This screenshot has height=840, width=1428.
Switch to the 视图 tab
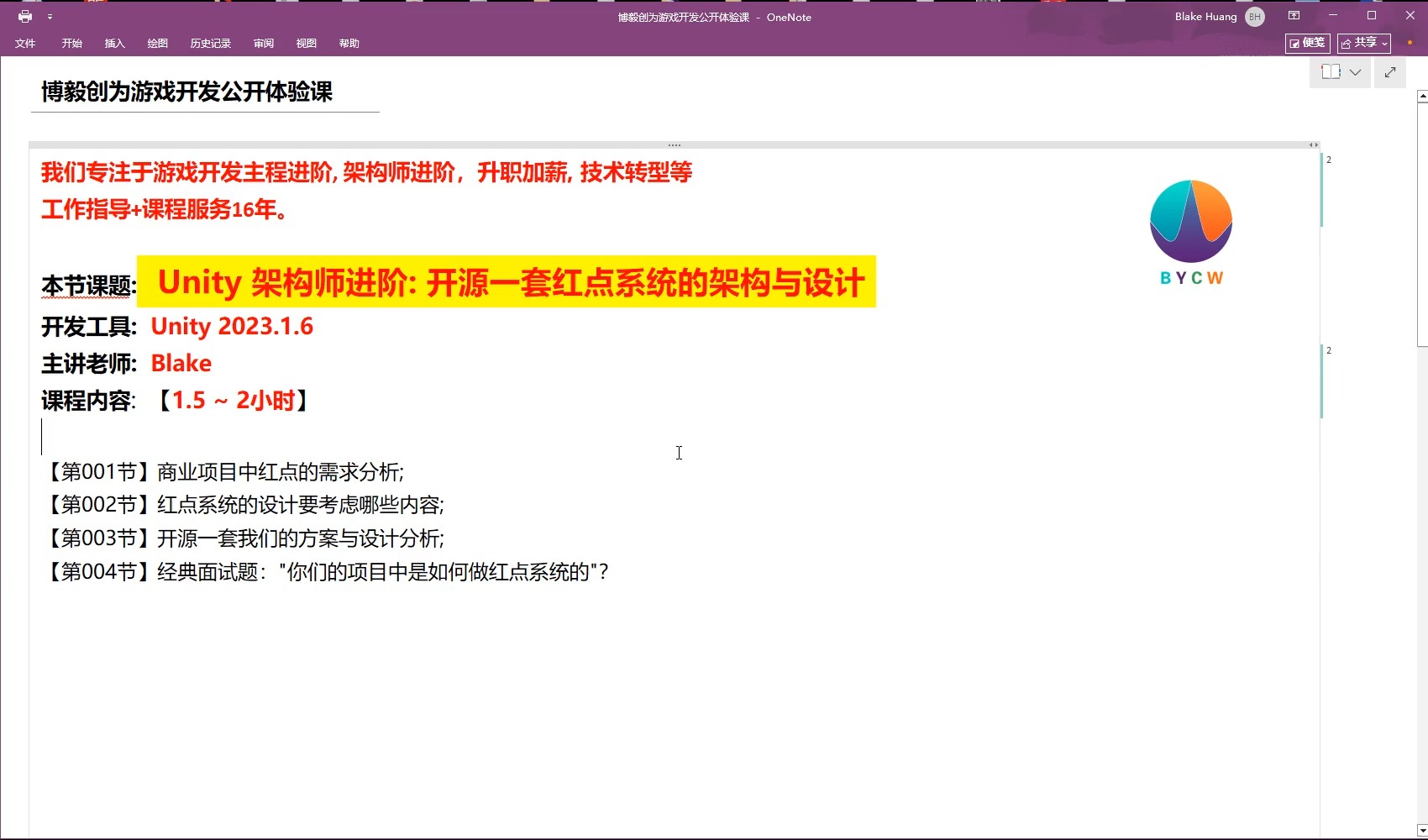coord(306,44)
